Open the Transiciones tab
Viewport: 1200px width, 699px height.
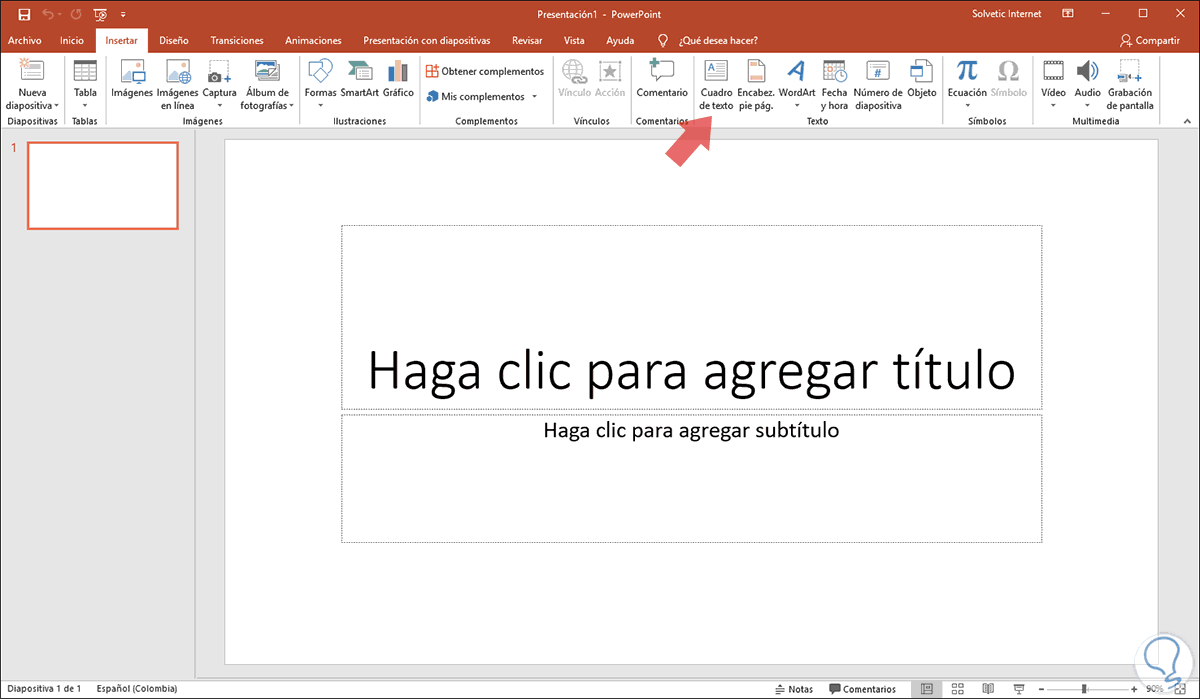click(x=237, y=40)
